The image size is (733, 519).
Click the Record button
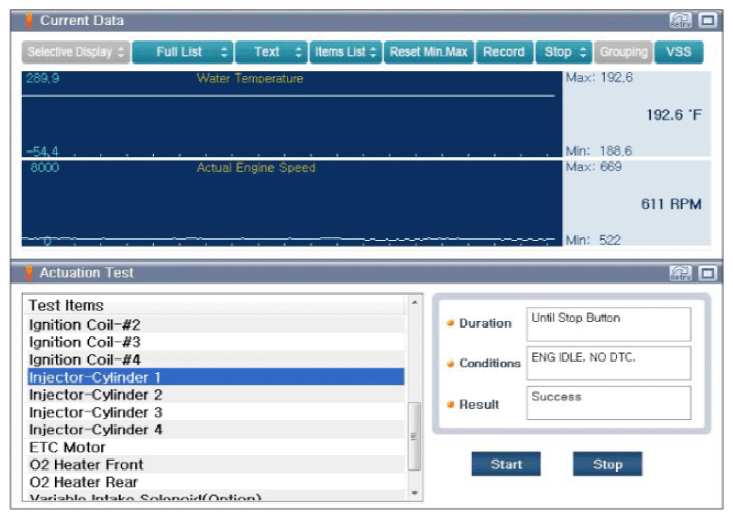coord(504,52)
